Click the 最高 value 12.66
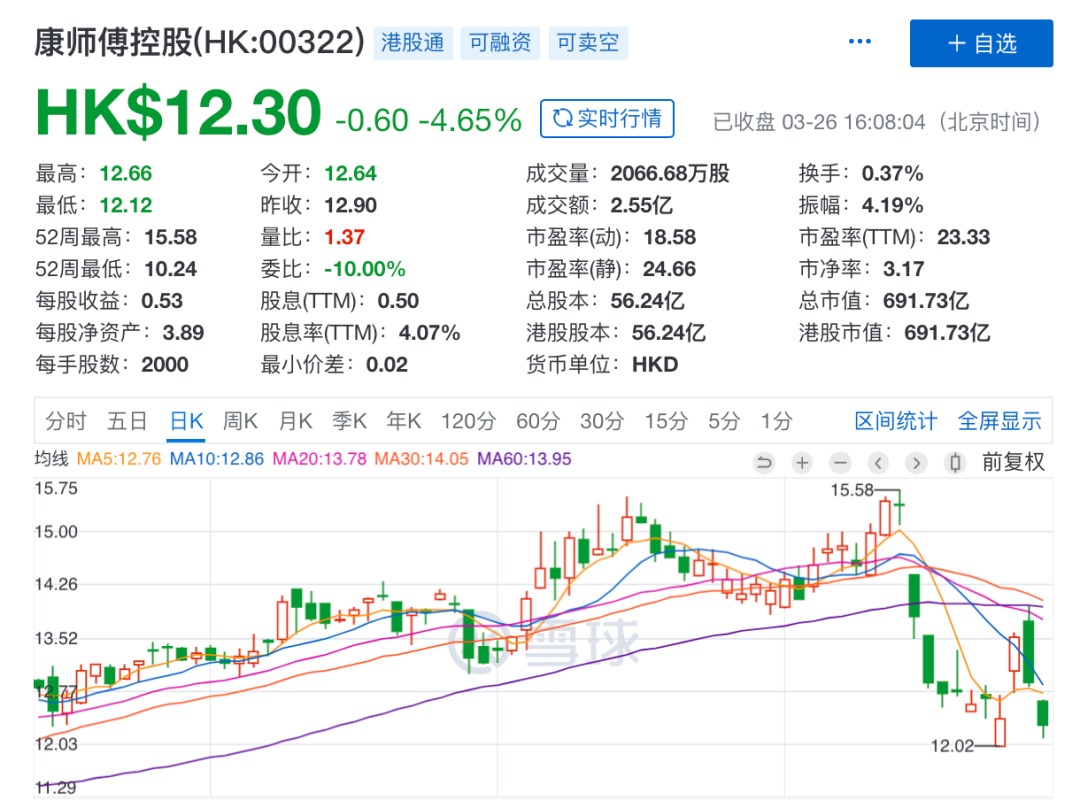Screen dimensions: 1080x800 coord(125,173)
